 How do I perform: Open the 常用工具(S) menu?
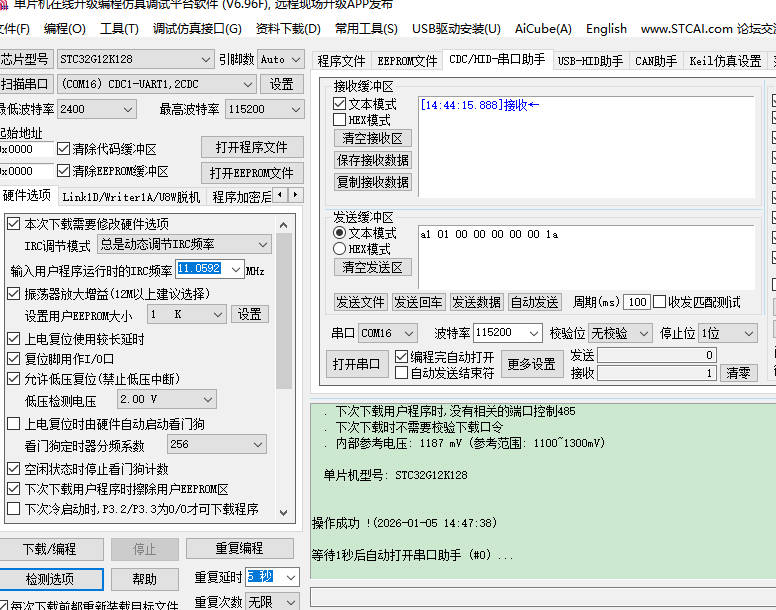coord(366,29)
